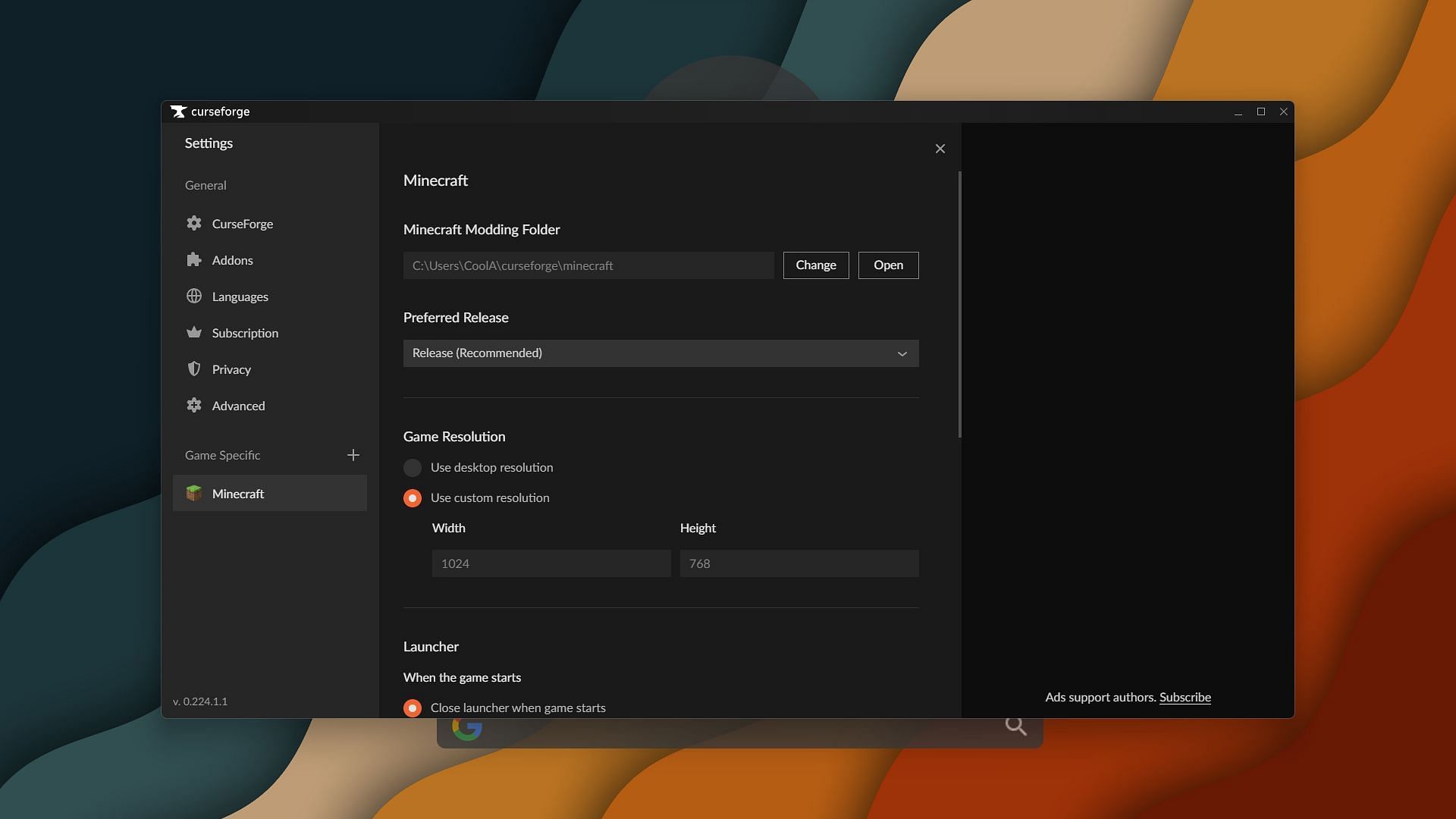This screenshot has width=1456, height=819.
Task: Click the Launcher heading
Action: click(x=431, y=647)
